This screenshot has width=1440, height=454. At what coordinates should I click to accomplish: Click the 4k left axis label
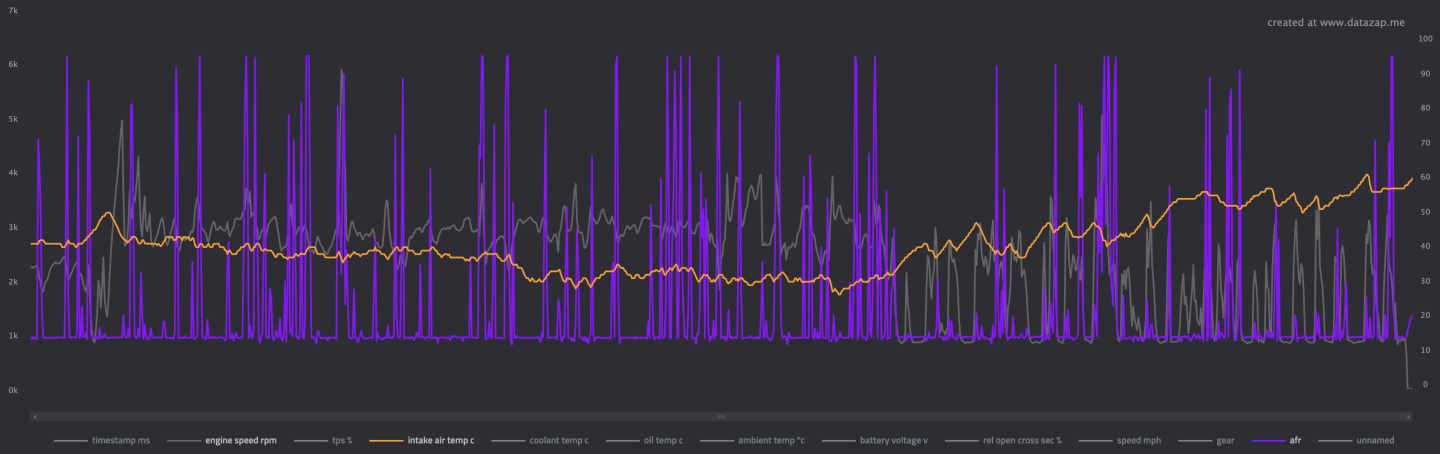tap(13, 173)
